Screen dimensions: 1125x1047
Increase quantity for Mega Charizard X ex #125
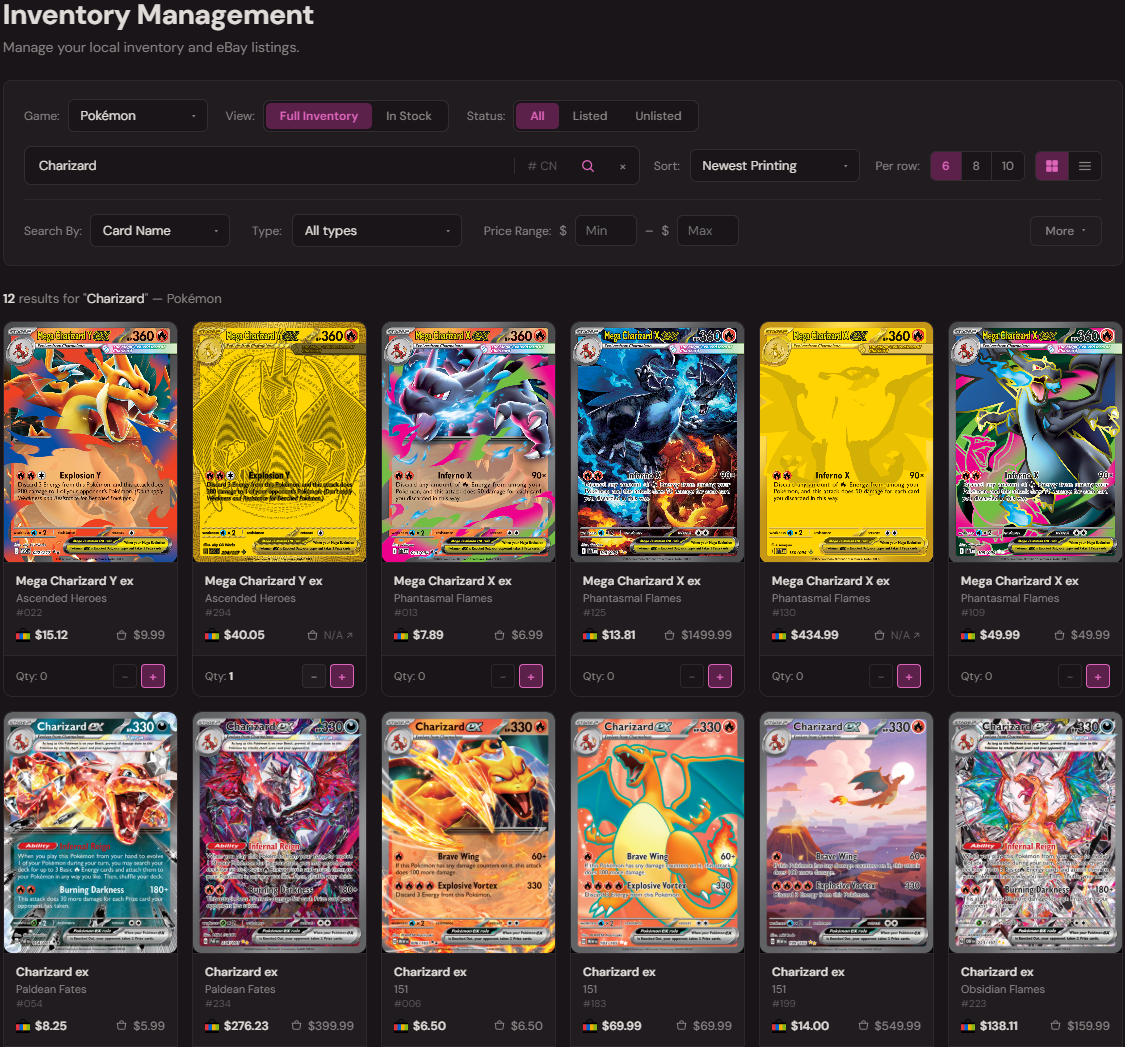[720, 676]
